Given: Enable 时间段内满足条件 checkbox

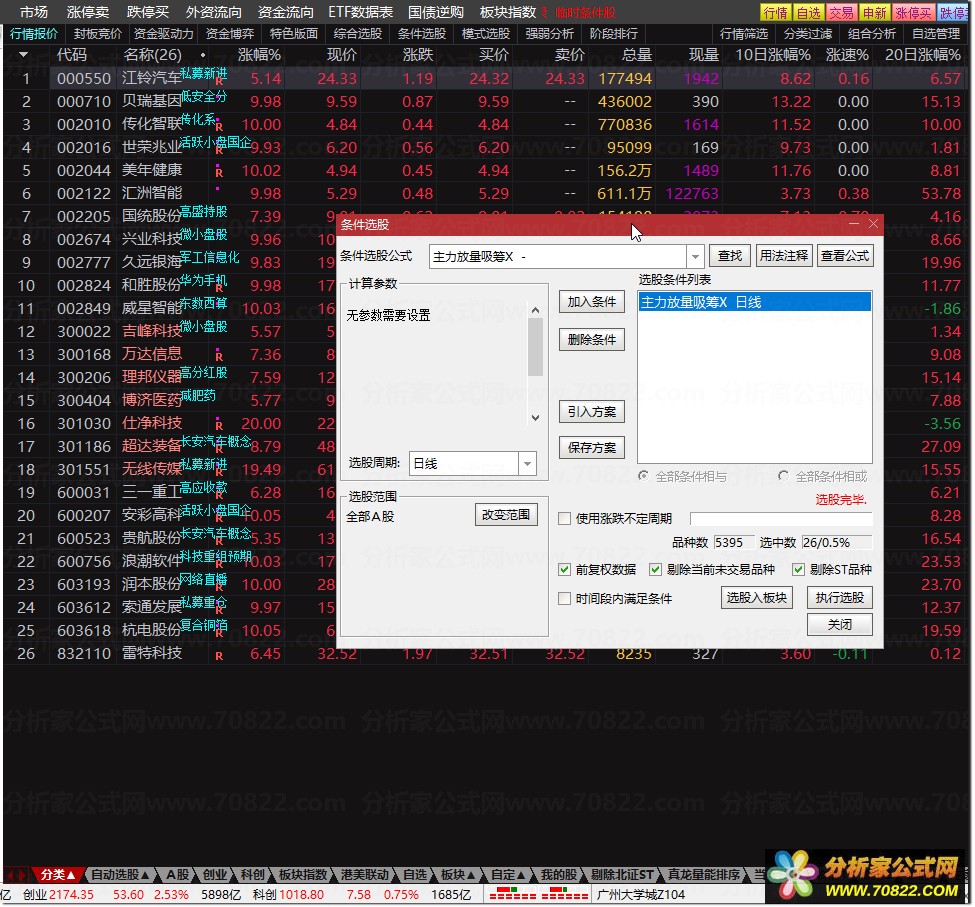Looking at the screenshot, I should [565, 599].
